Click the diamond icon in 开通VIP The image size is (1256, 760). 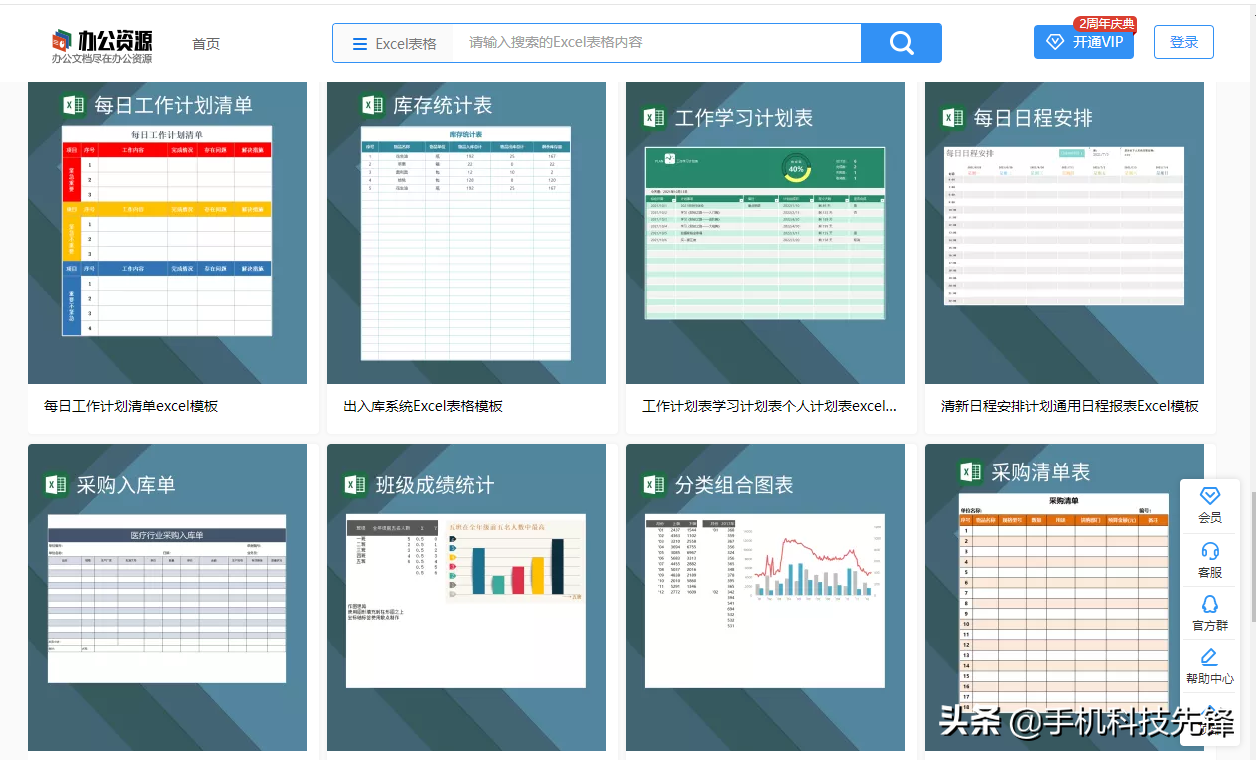1055,42
